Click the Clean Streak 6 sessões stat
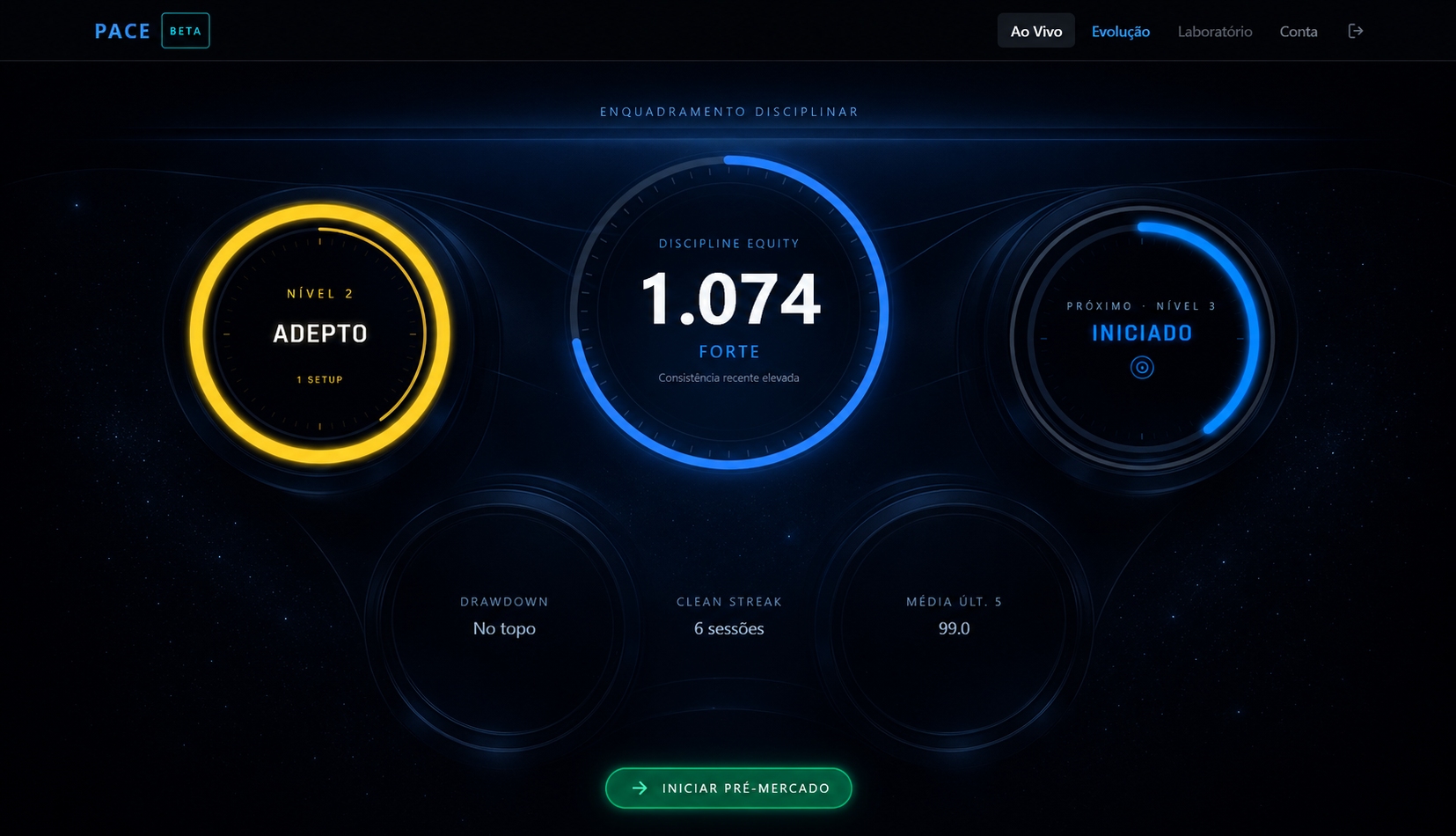The height and width of the screenshot is (836, 1456). [728, 616]
